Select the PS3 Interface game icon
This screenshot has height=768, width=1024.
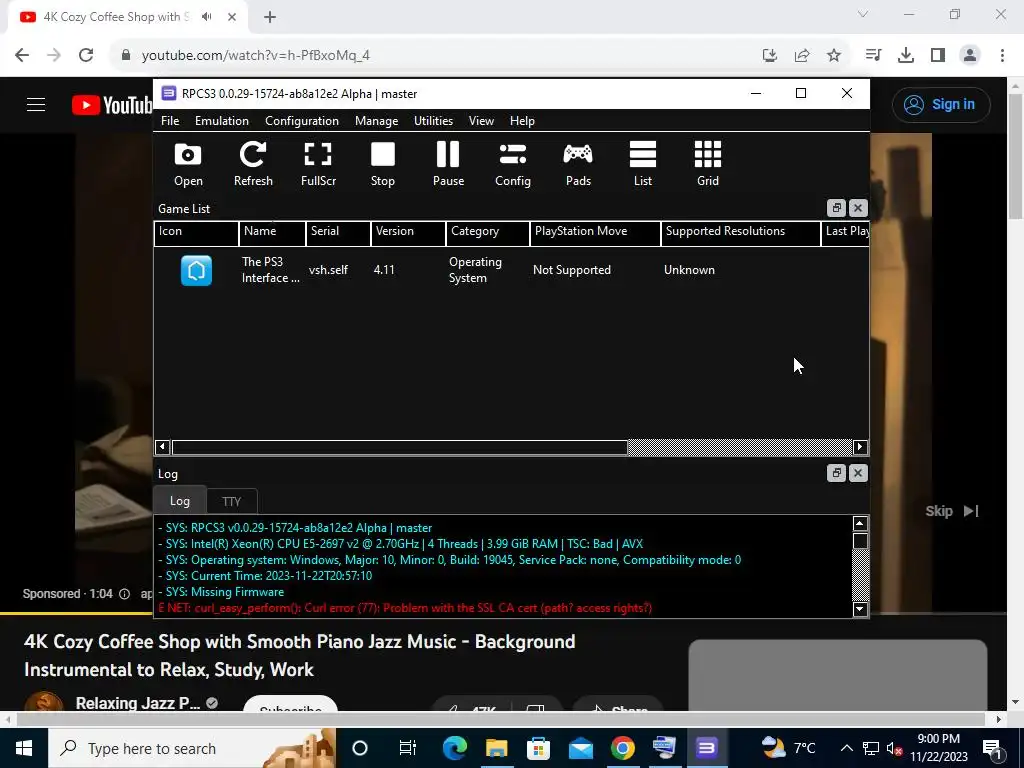197,270
